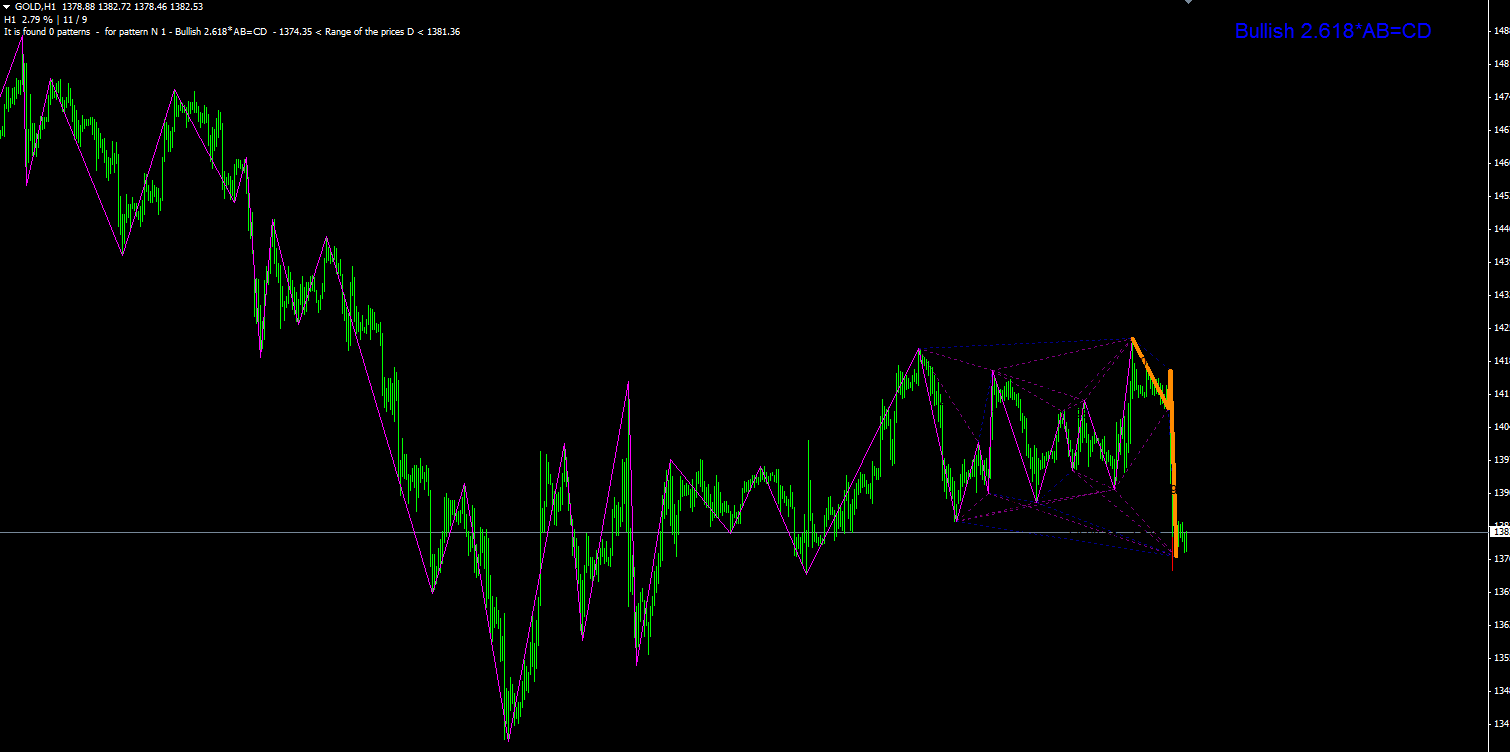Select the orange diagonal pattern leg from peak
Viewport: 1510px width, 752px height.
pyautogui.click(x=1151, y=372)
